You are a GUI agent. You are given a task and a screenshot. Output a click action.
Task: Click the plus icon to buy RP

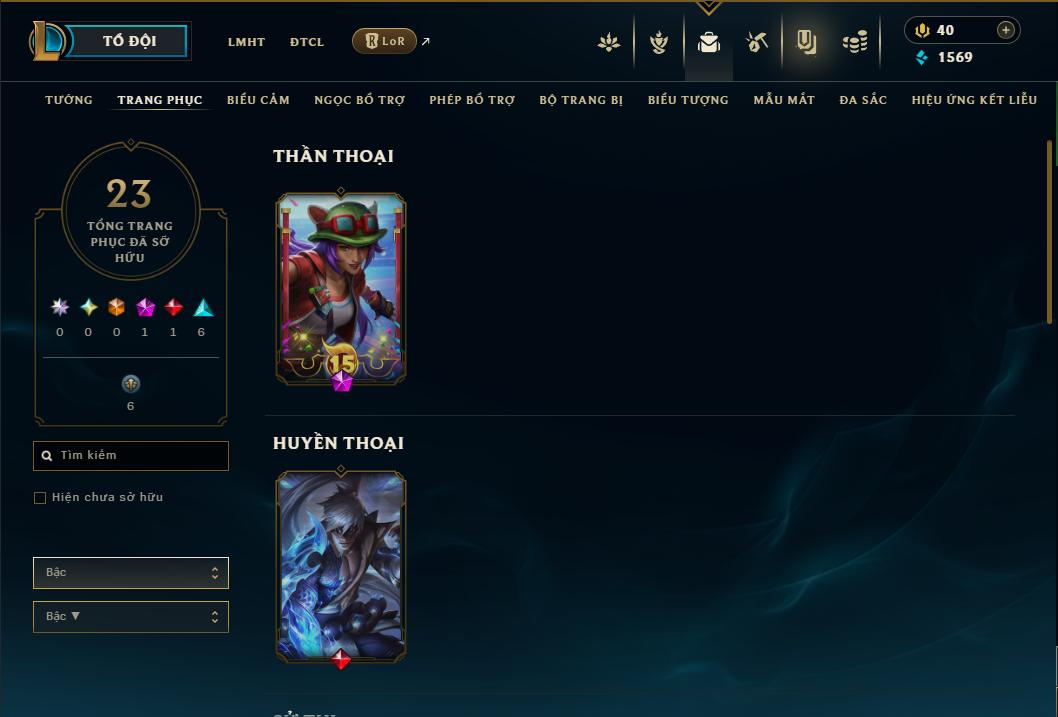click(x=1005, y=30)
